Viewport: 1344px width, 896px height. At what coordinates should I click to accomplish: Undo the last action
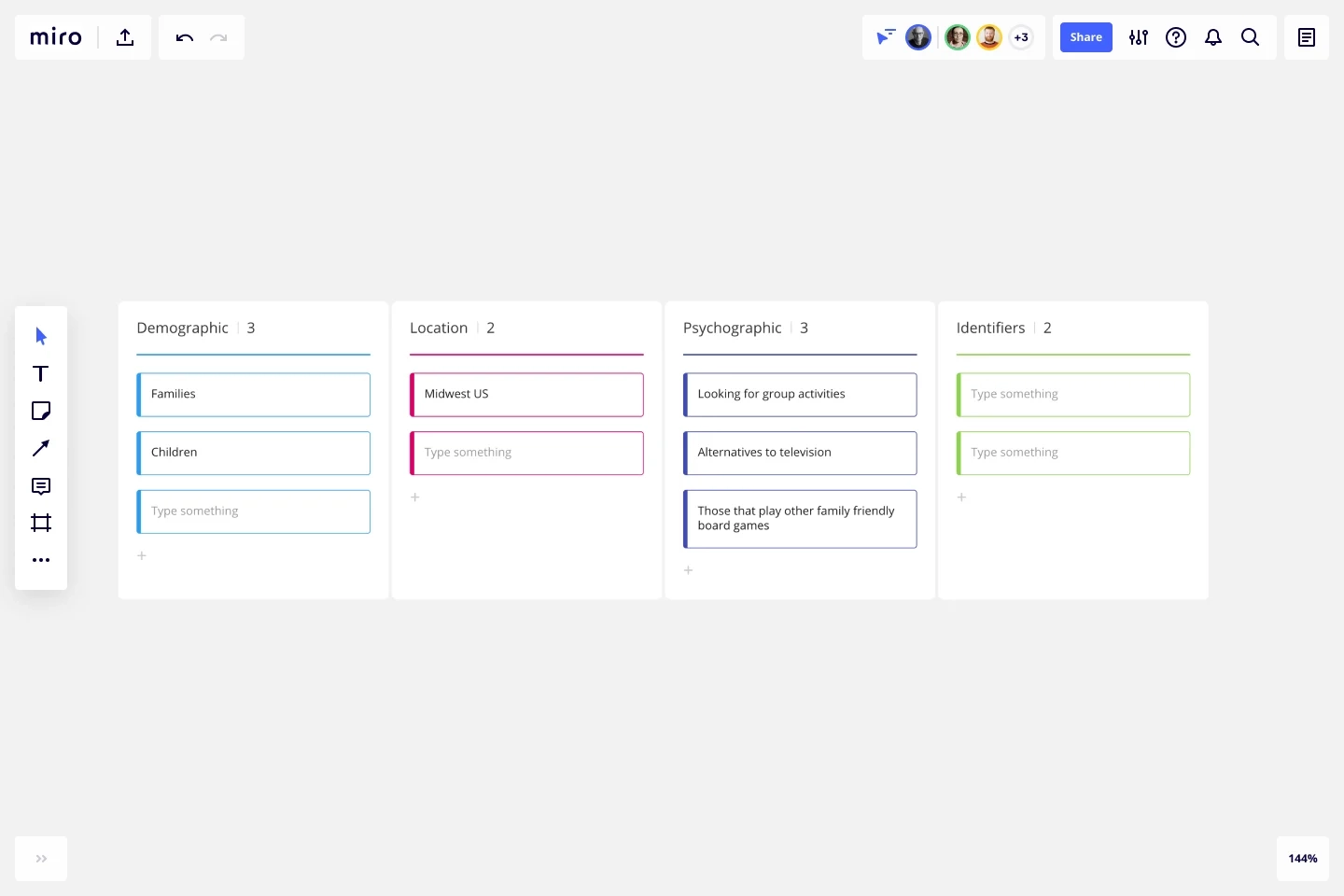pyautogui.click(x=184, y=37)
